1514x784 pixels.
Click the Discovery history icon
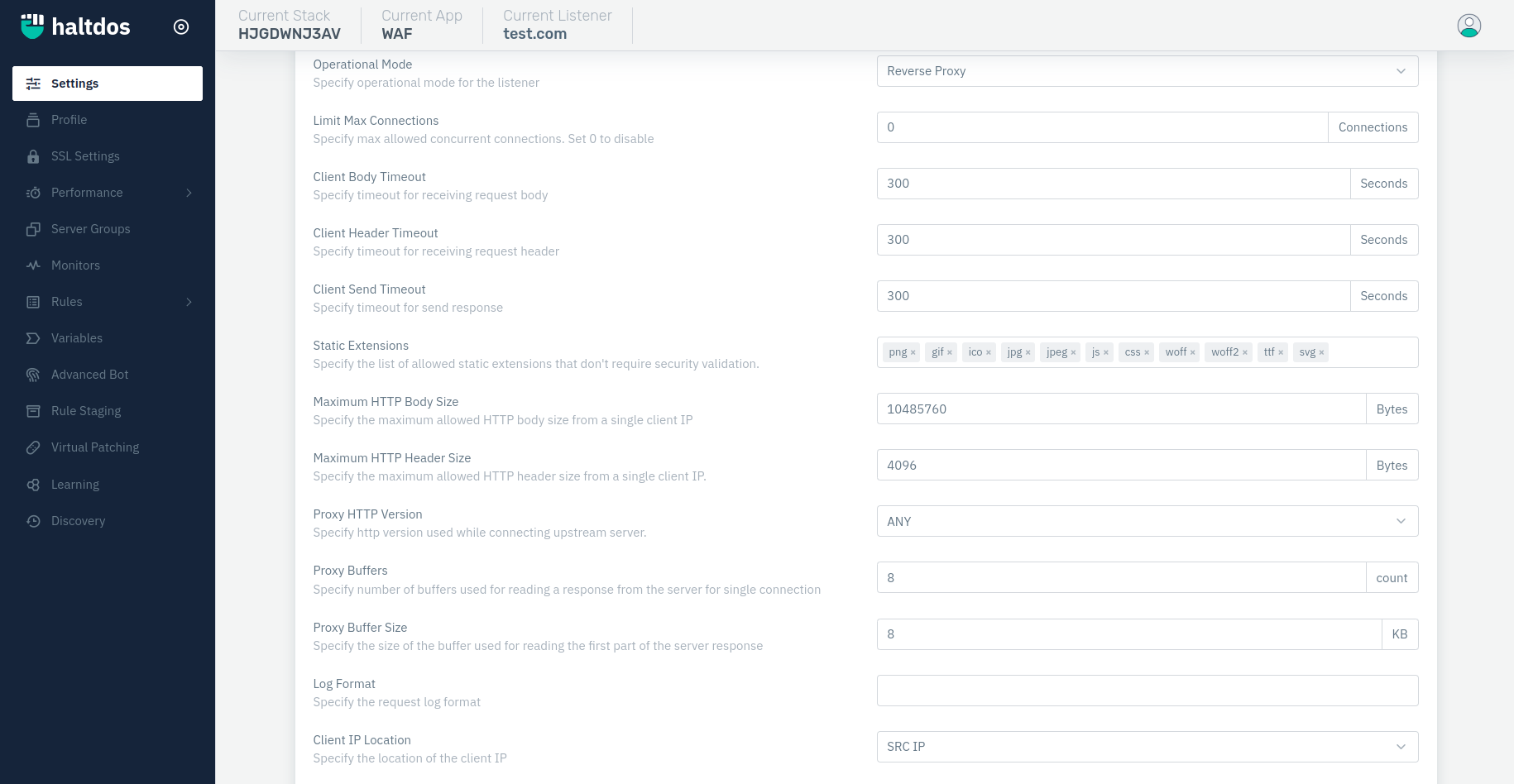(x=33, y=521)
